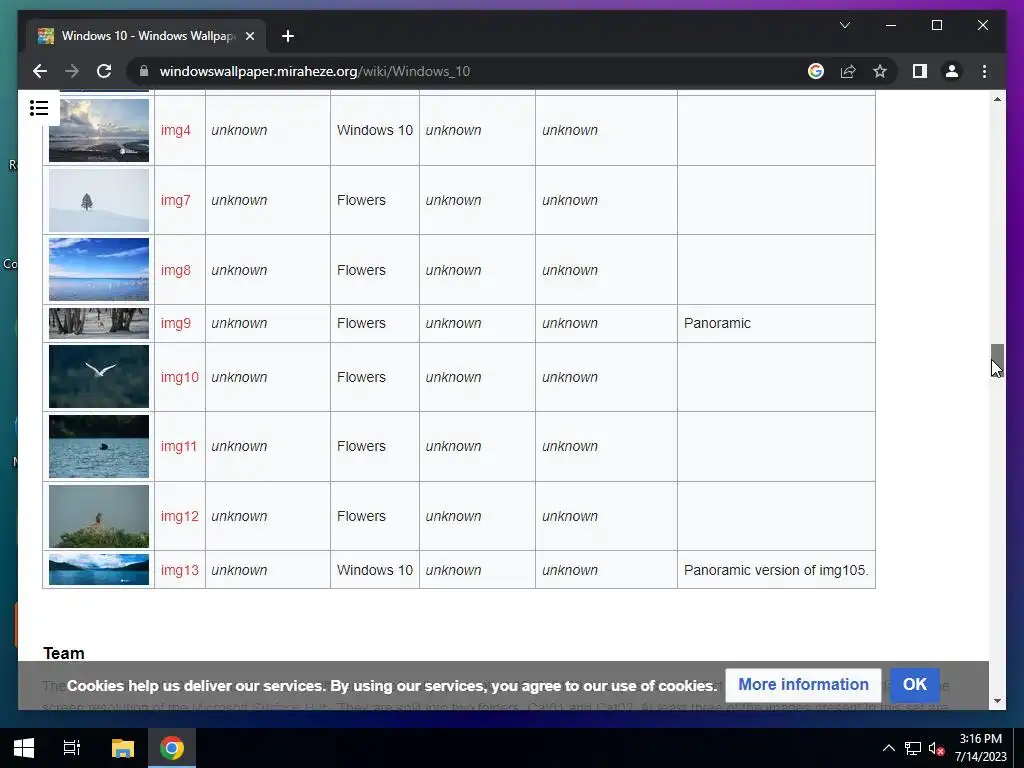Open the Google icon in address bar
Viewport: 1024px width, 768px height.
pos(816,71)
